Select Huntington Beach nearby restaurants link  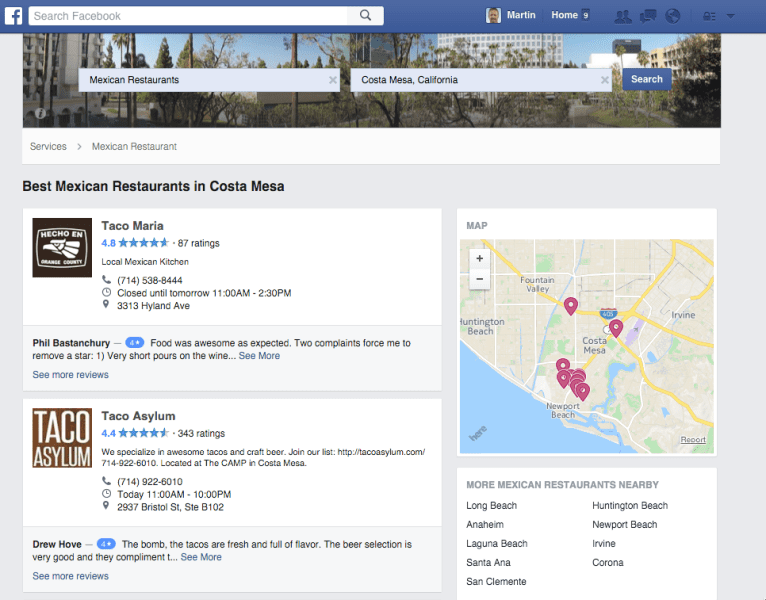point(630,506)
